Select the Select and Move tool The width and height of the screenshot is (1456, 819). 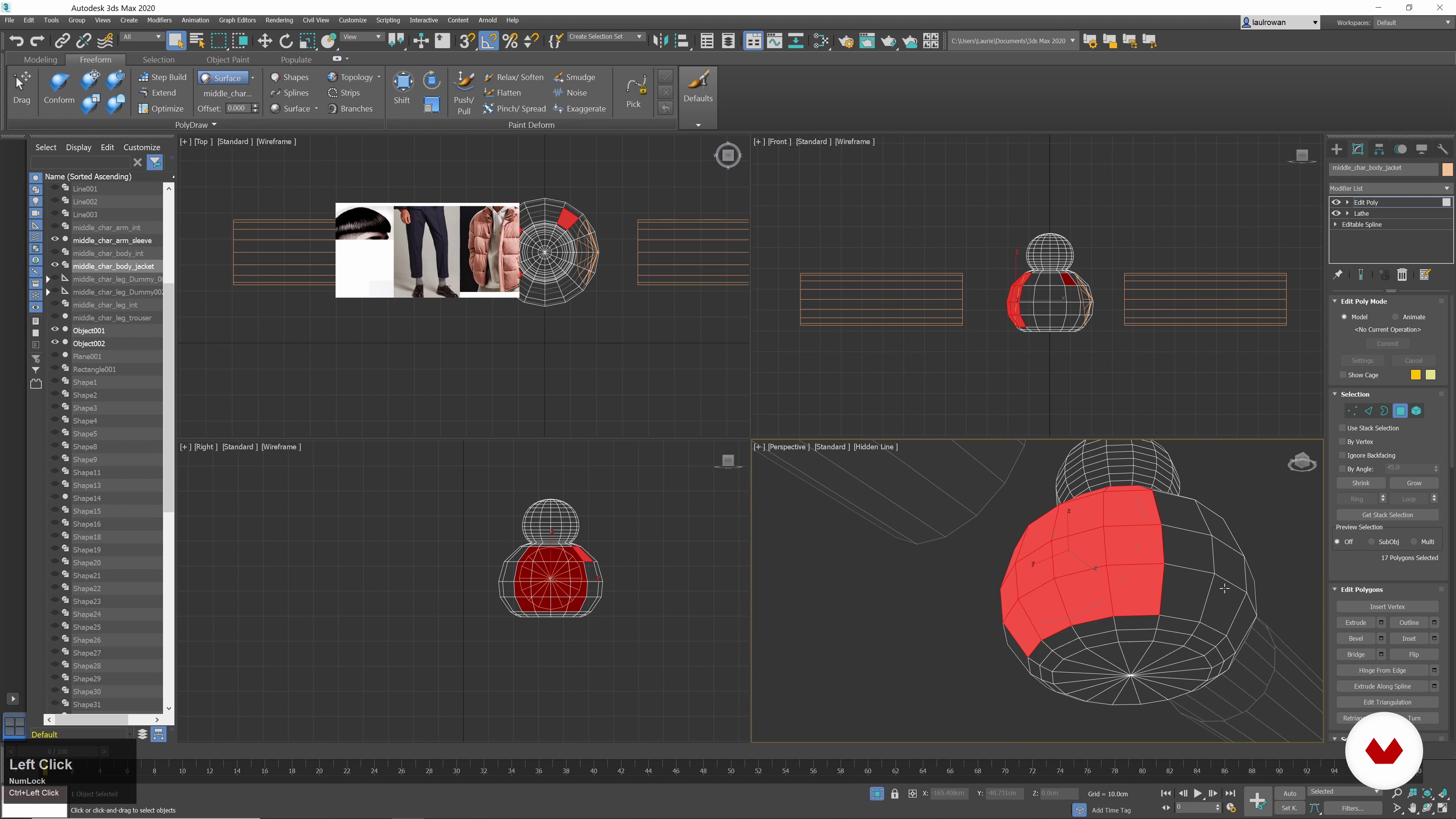[265, 41]
